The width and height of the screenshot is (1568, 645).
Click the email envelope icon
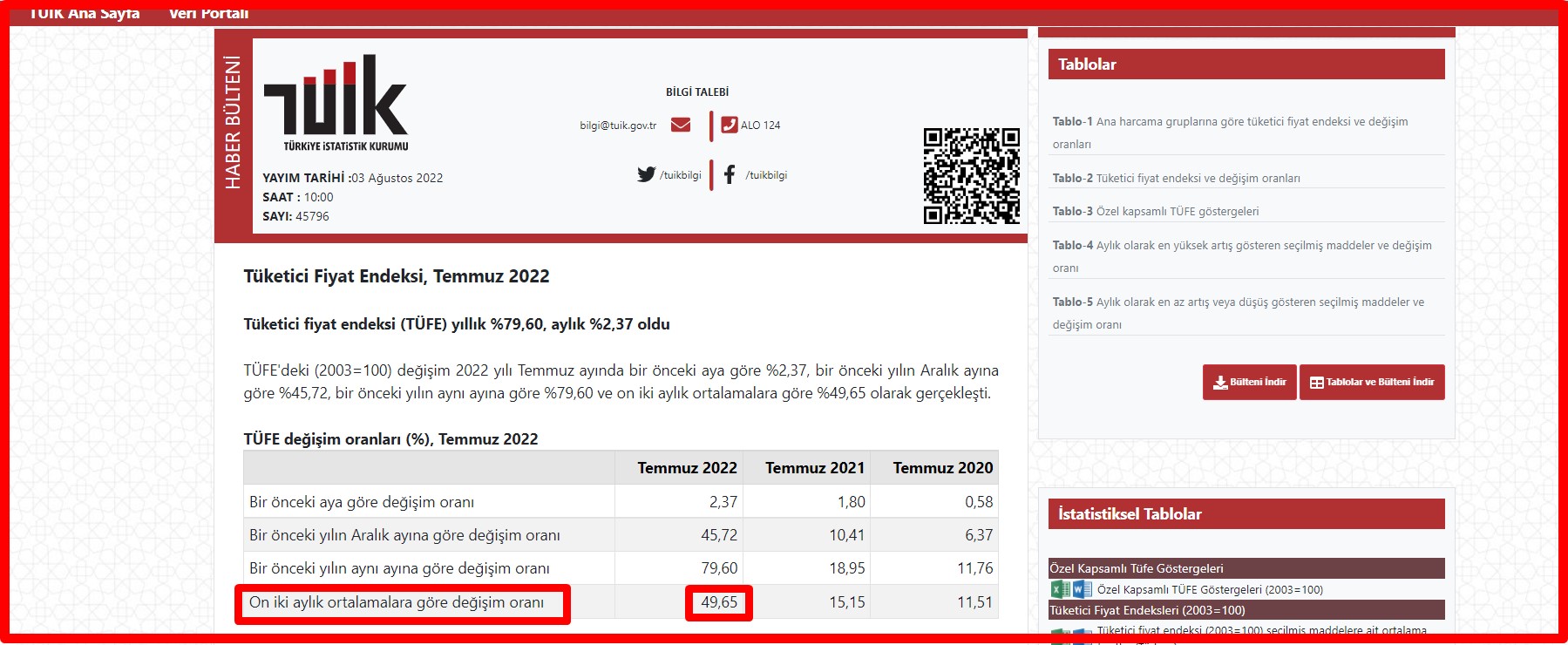point(681,125)
